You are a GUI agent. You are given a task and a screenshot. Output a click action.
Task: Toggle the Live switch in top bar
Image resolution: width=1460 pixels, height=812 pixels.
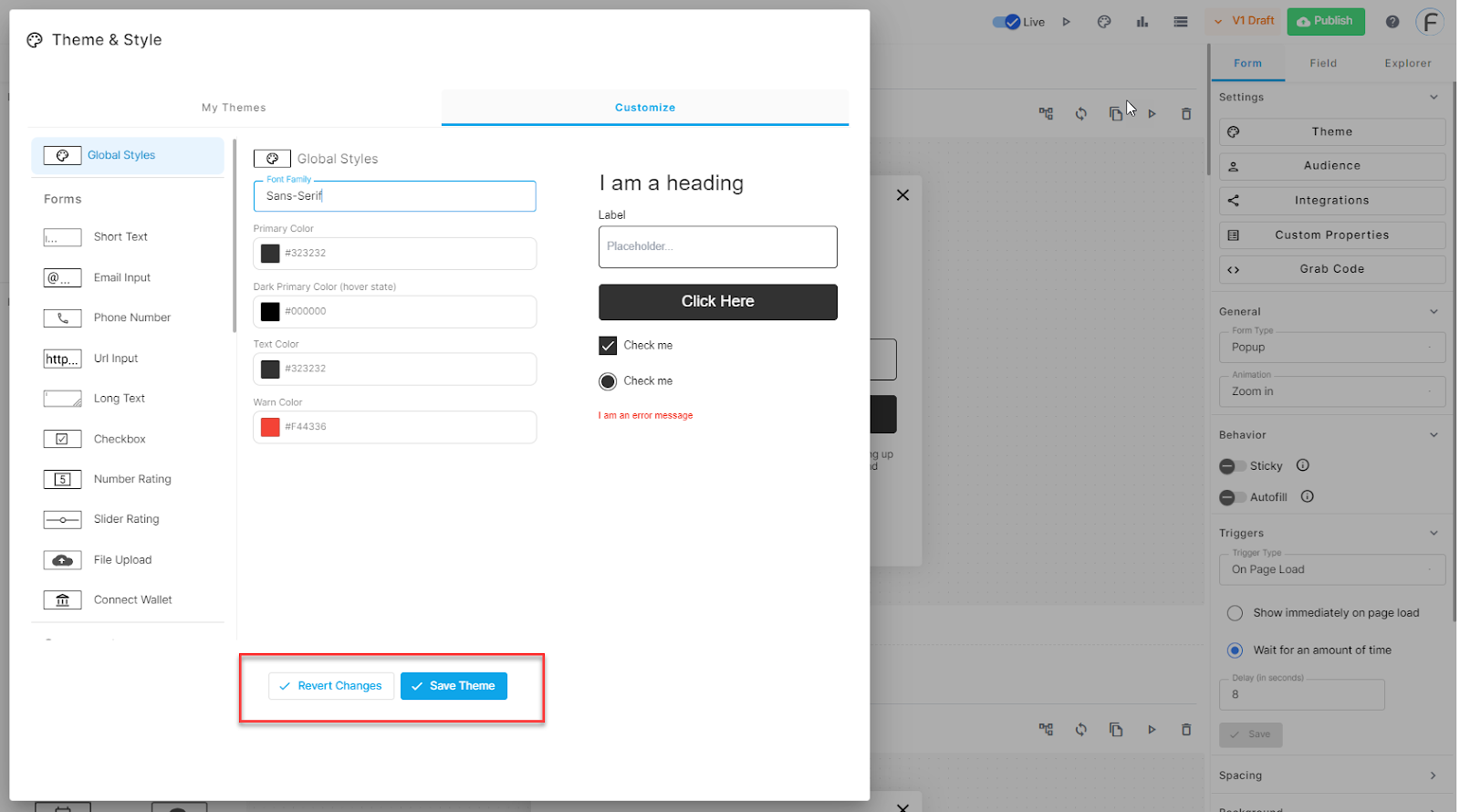[1006, 22]
